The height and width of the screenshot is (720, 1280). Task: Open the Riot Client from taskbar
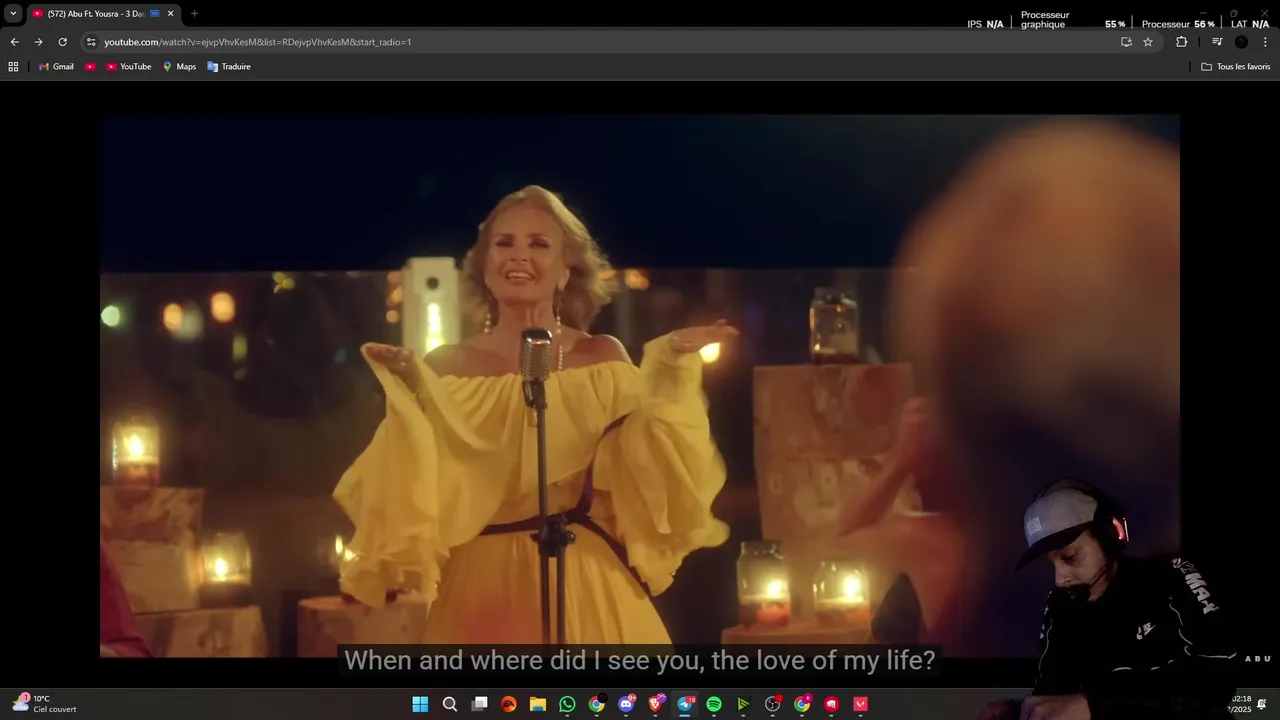point(831,704)
